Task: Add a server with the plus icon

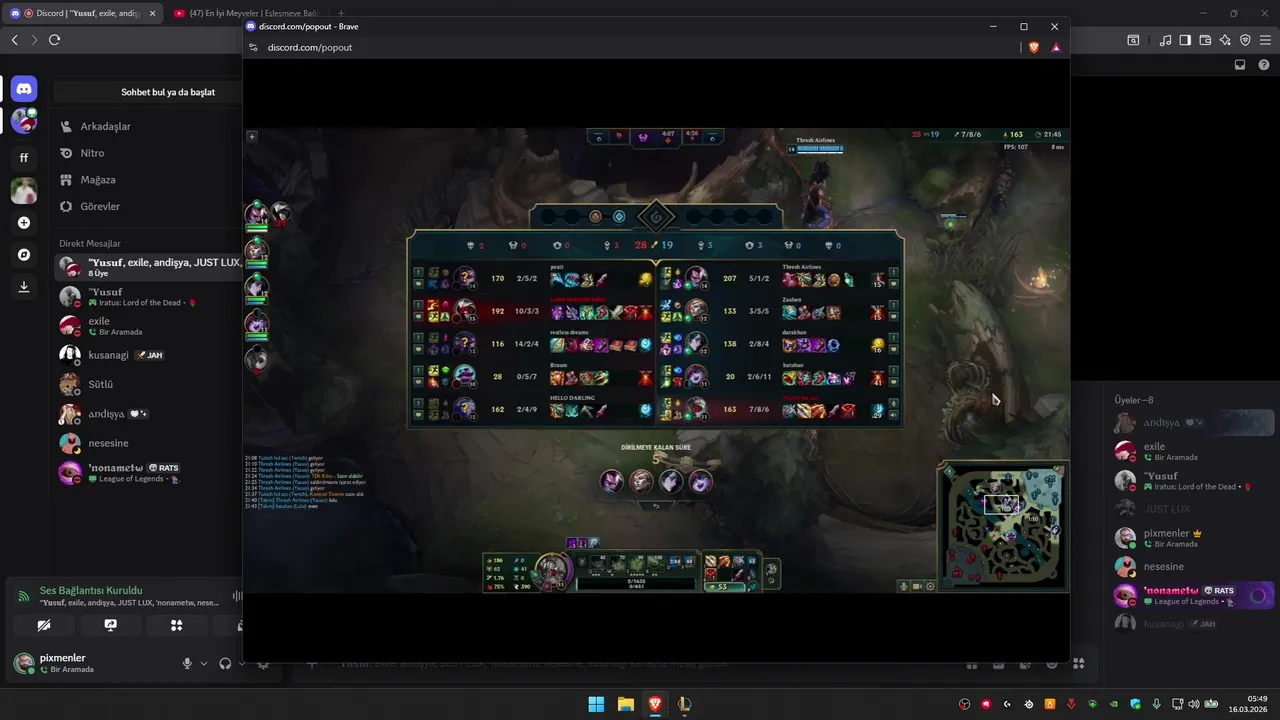Action: pyautogui.click(x=24, y=223)
